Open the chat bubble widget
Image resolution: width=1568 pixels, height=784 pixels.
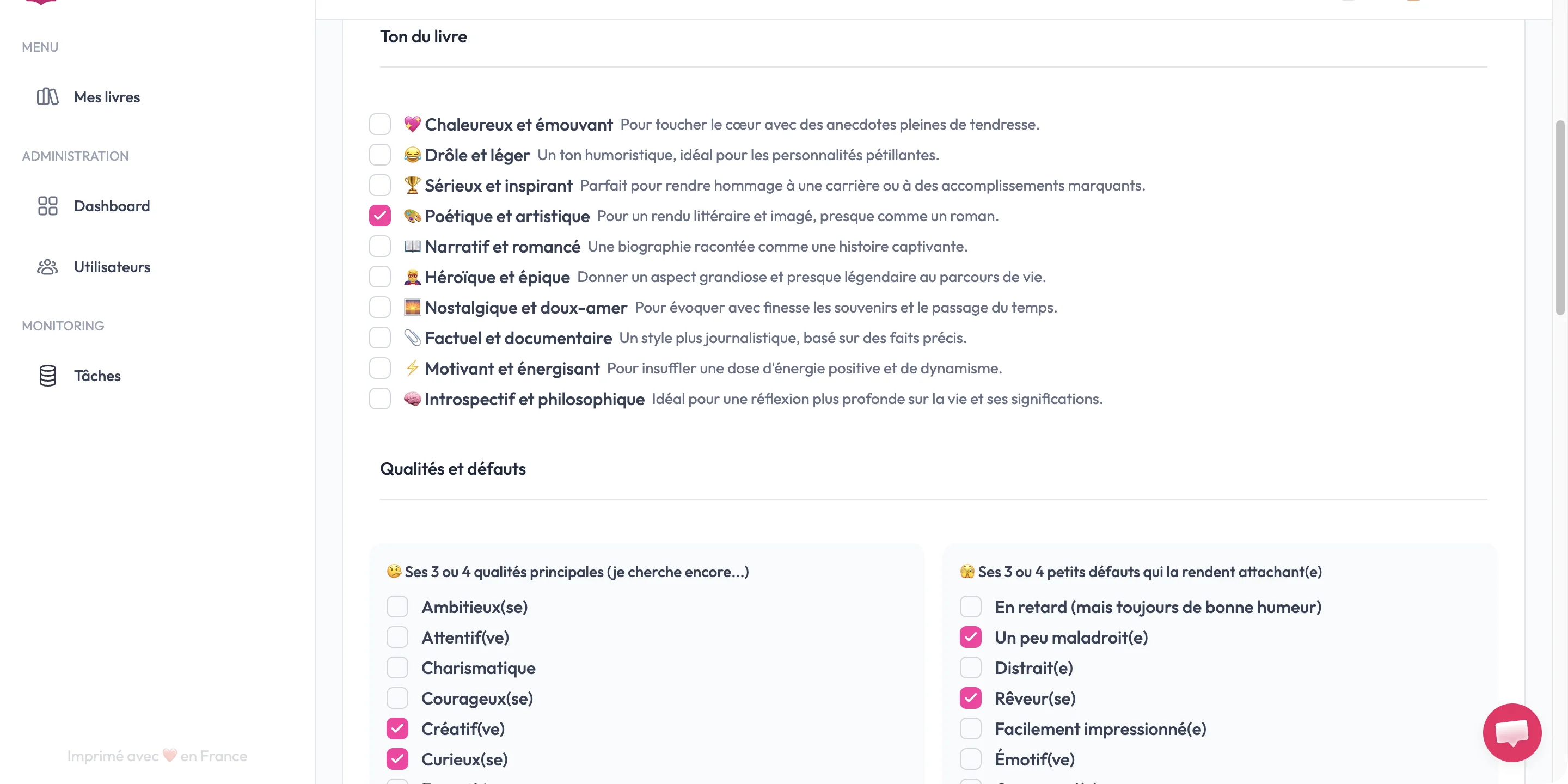[x=1511, y=732]
